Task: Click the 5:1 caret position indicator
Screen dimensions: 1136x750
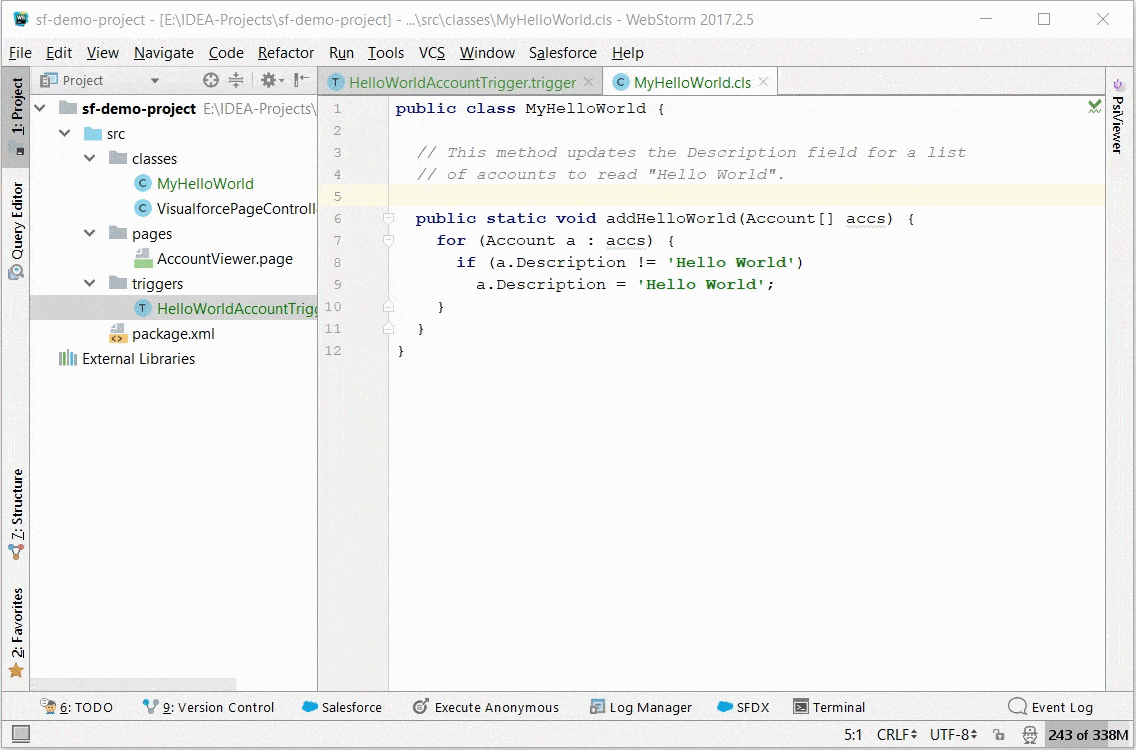Action: tap(853, 735)
